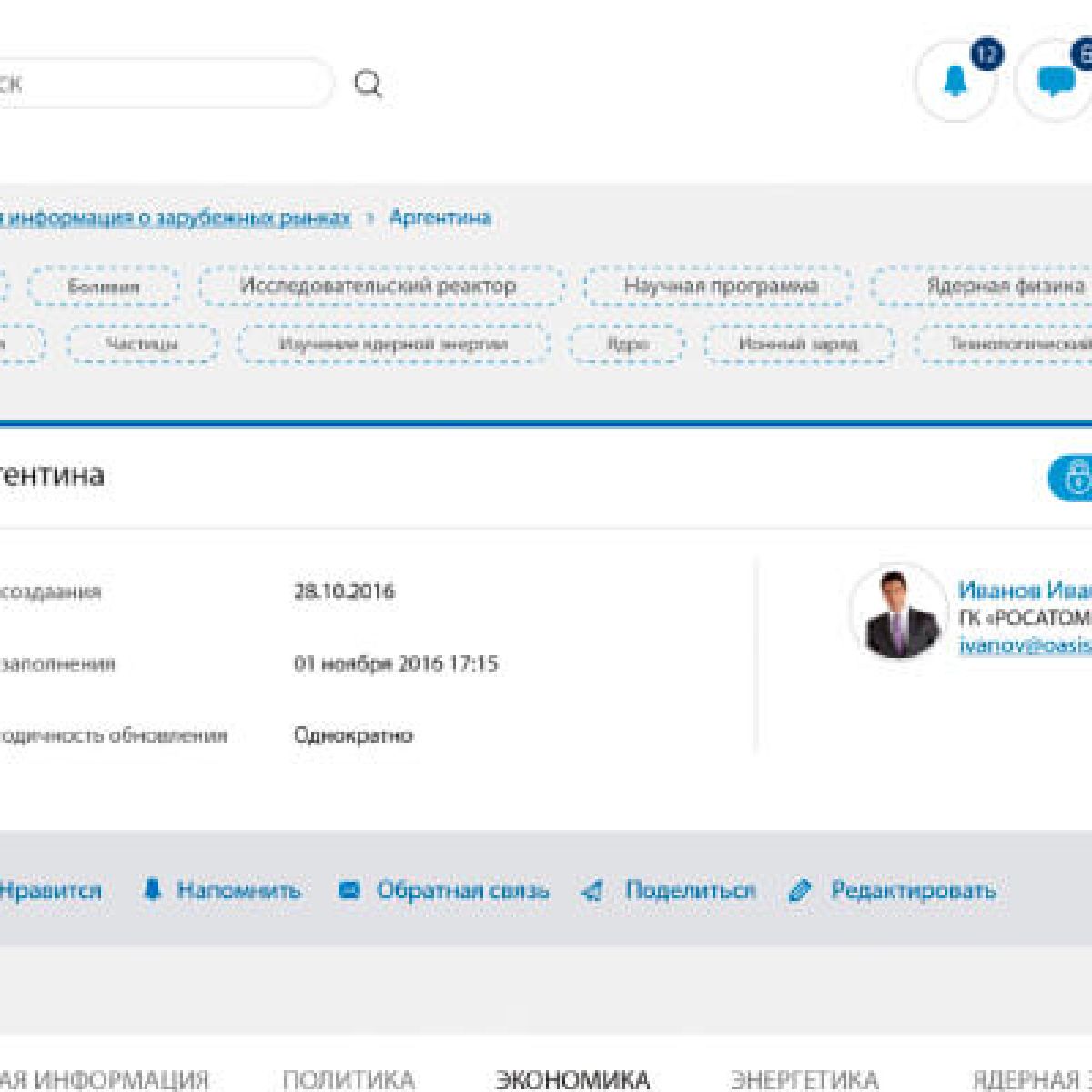Switch to the ЭНЕРГЕТИКА tab

coord(805,1079)
